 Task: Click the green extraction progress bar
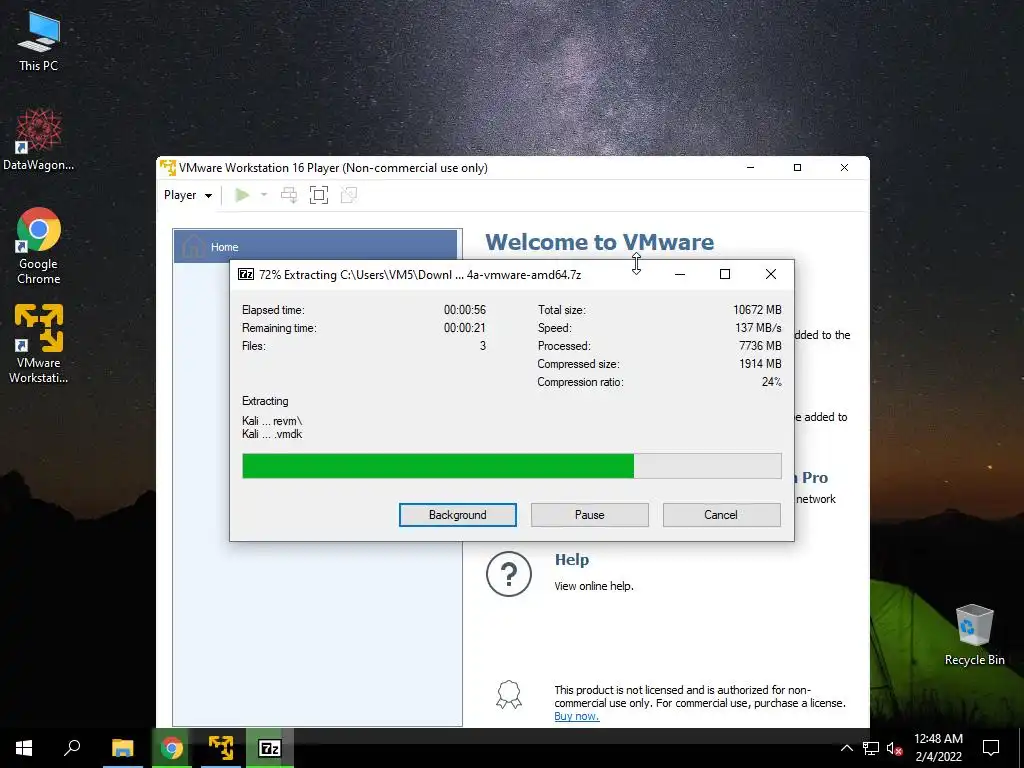point(511,466)
